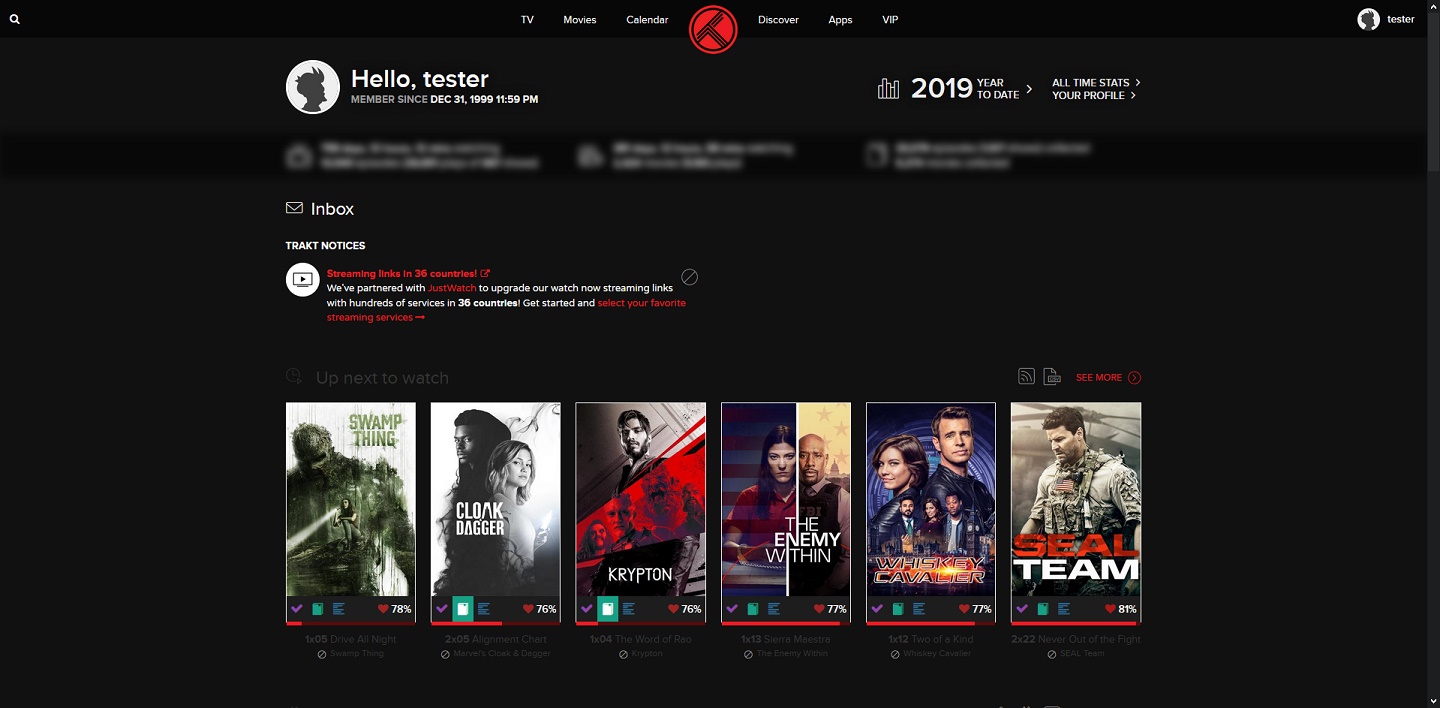Toggle Krypton collected state
The width and height of the screenshot is (1440, 708).
608,608
